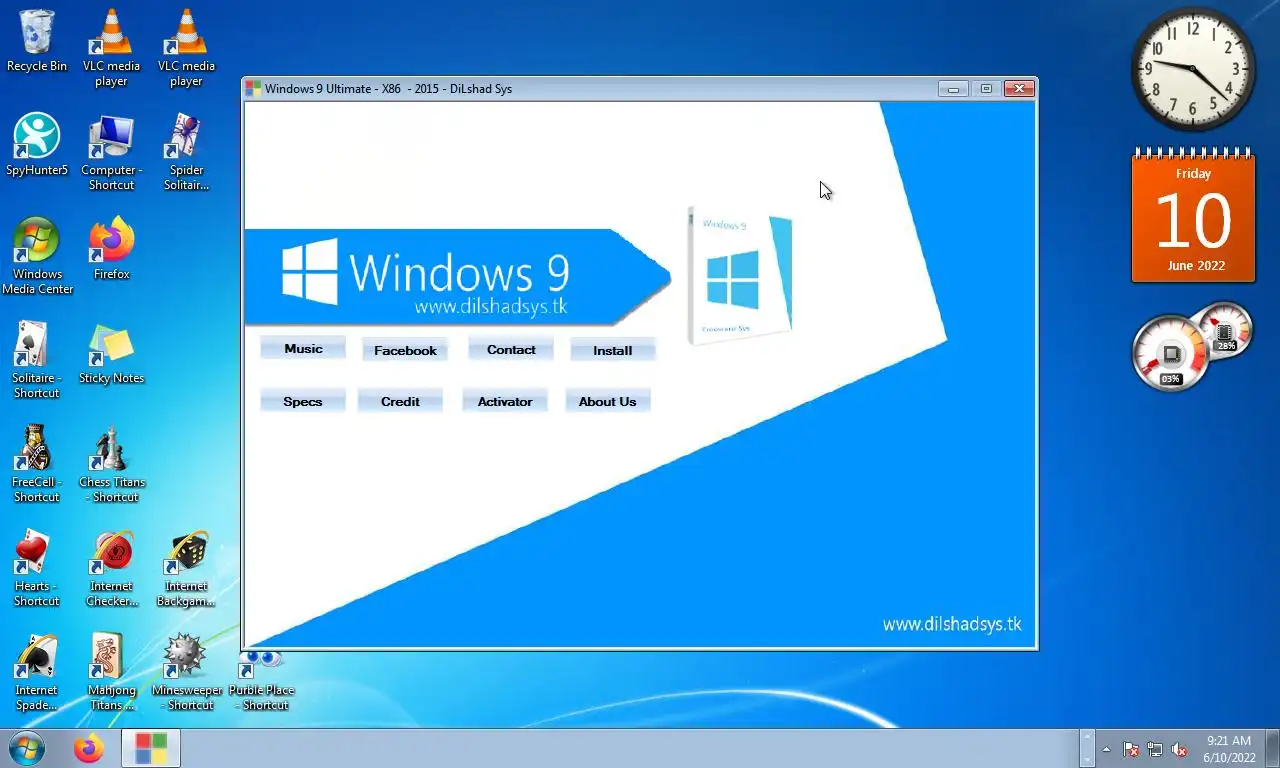The height and width of the screenshot is (768, 1280).
Task: Launch Firefox from the taskbar
Action: (89, 748)
